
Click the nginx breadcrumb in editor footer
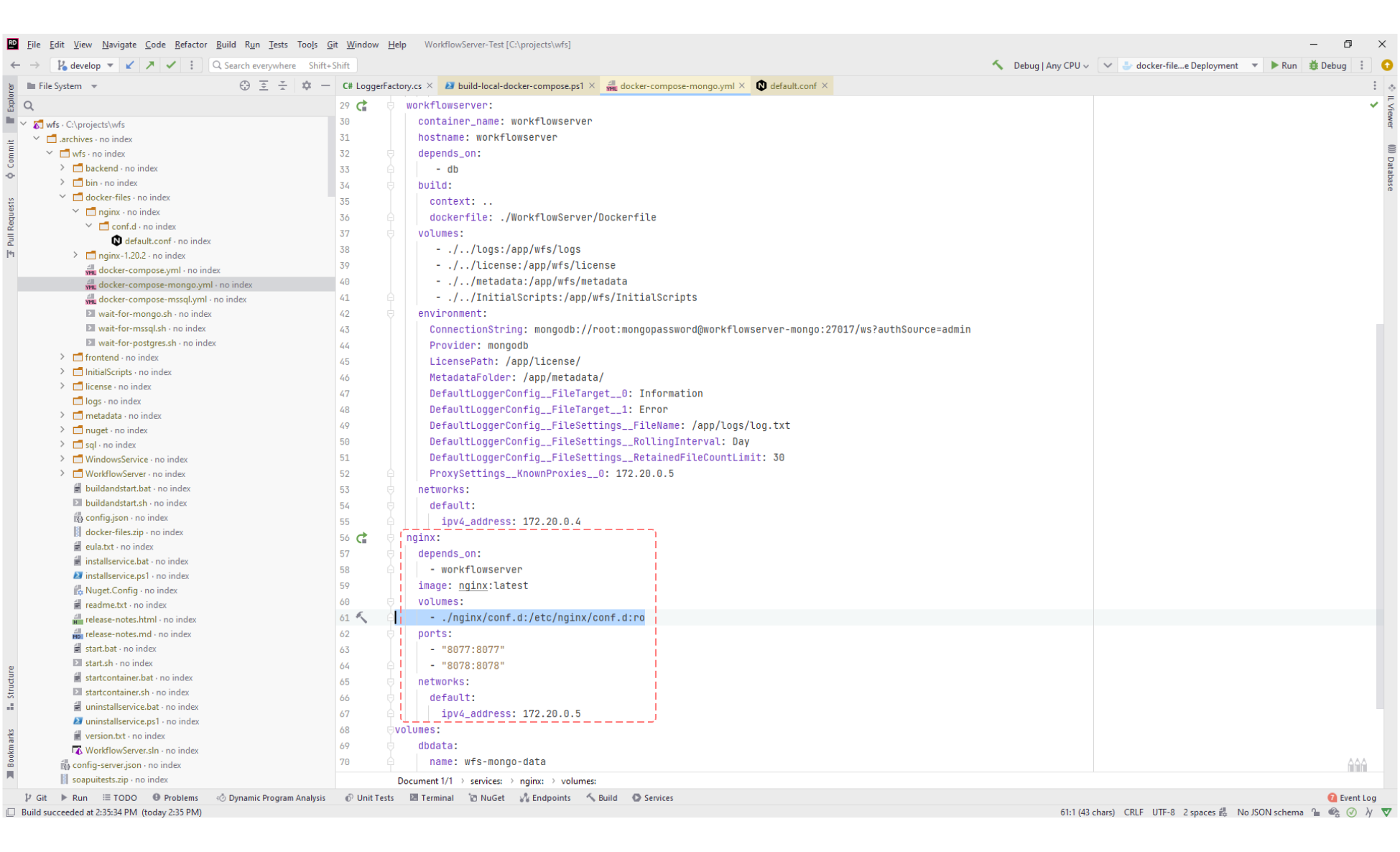(x=531, y=781)
